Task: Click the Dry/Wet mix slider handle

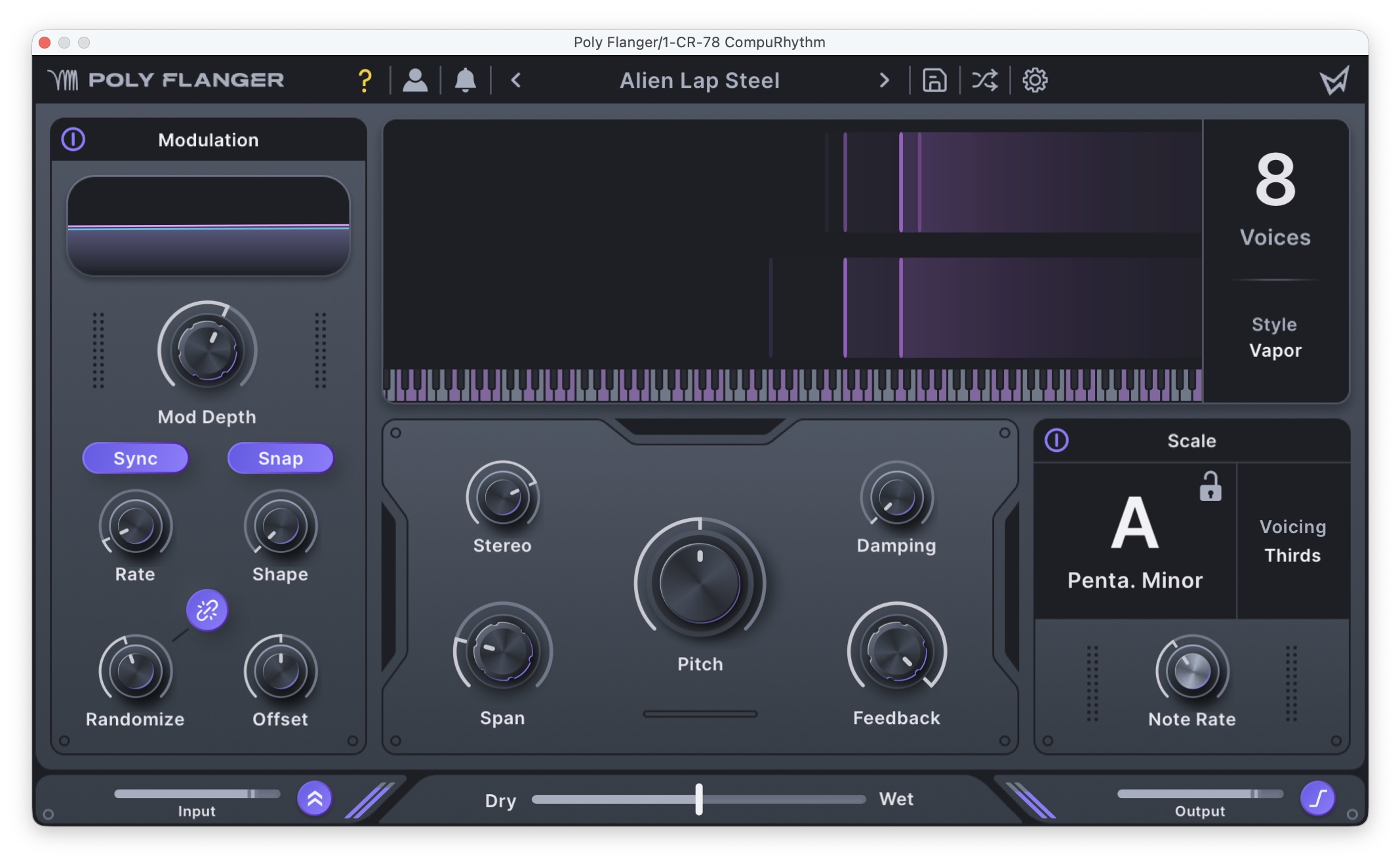Action: pyautogui.click(x=699, y=799)
